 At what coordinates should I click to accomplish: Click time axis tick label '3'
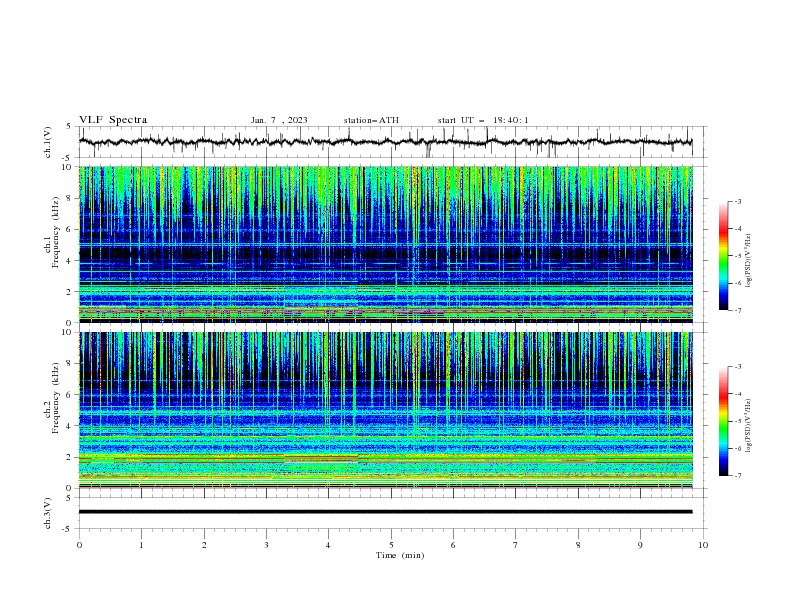(x=266, y=545)
